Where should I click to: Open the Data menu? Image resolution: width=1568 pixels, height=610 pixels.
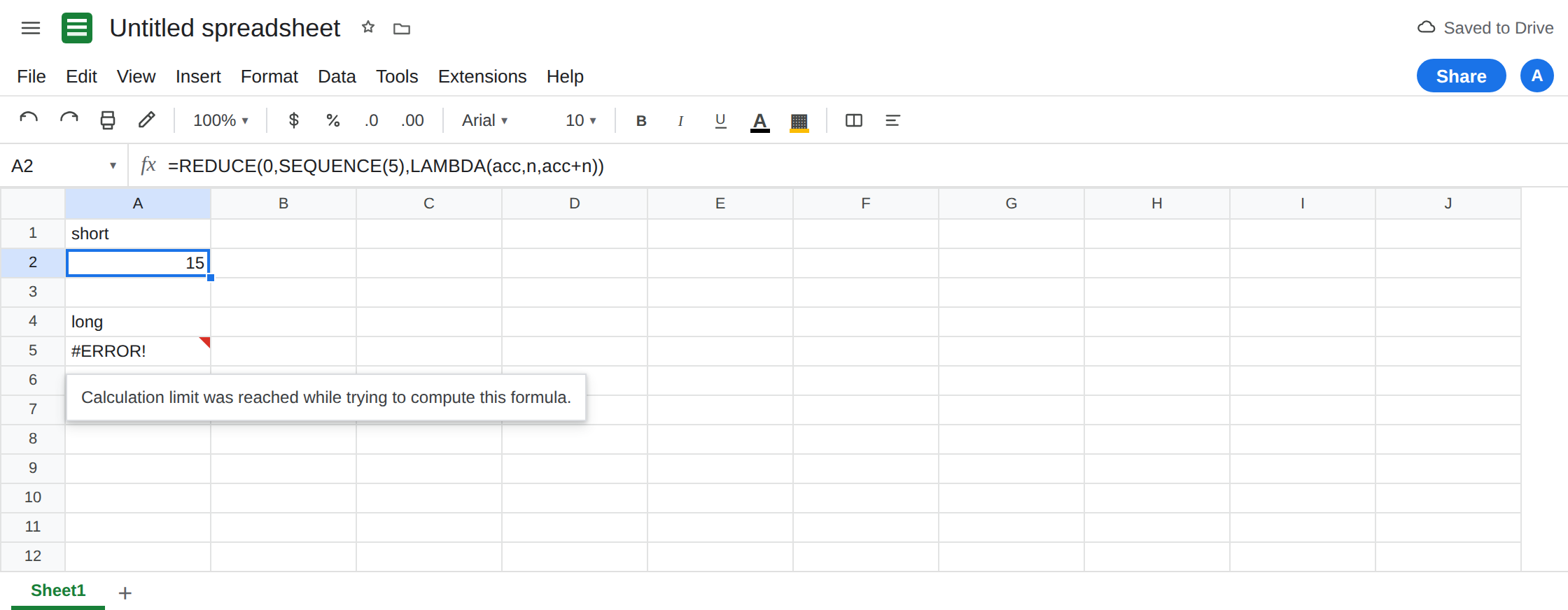(337, 76)
